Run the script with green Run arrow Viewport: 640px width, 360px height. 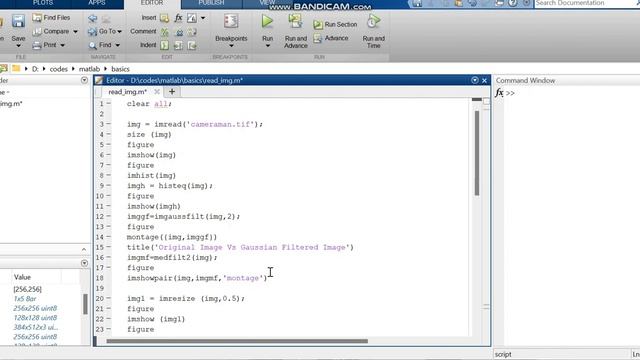click(x=267, y=21)
